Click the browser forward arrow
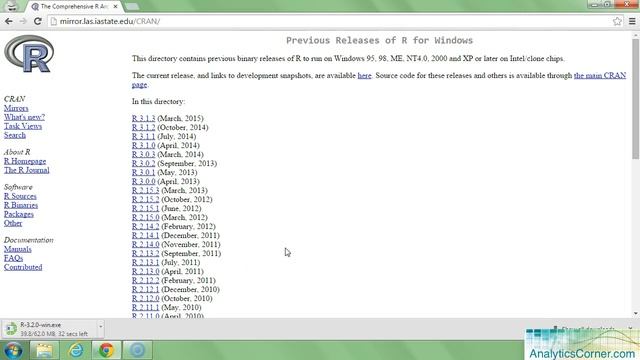The height and width of the screenshot is (360, 640). [23, 21]
